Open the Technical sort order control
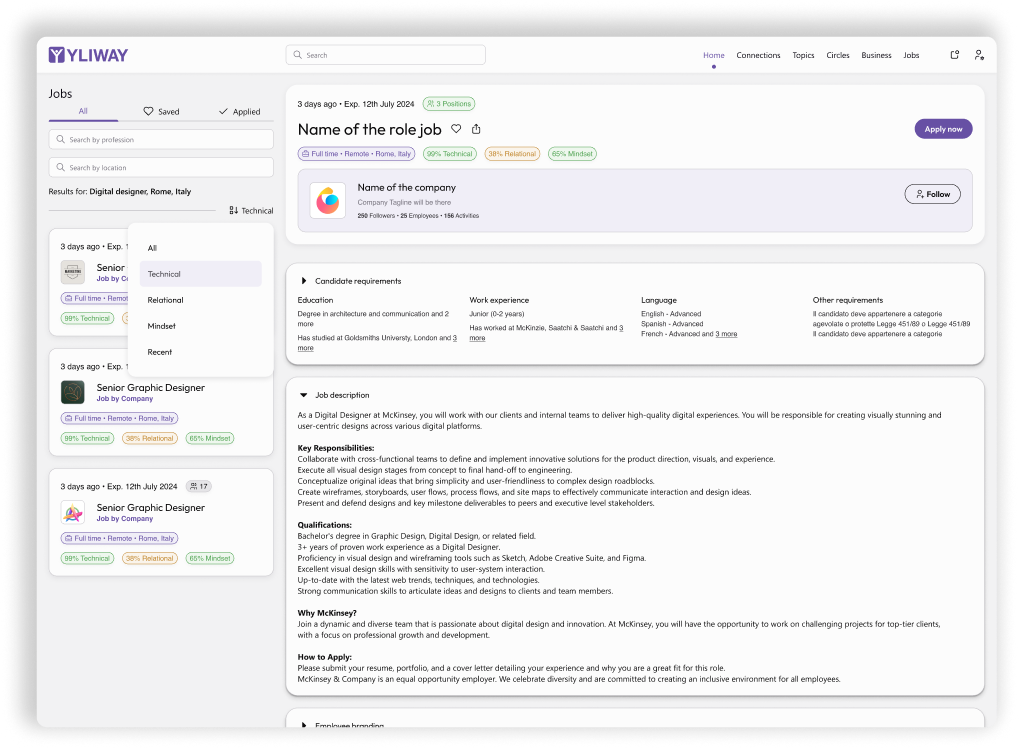Image resolution: width=1019 pixels, height=749 pixels. point(251,210)
